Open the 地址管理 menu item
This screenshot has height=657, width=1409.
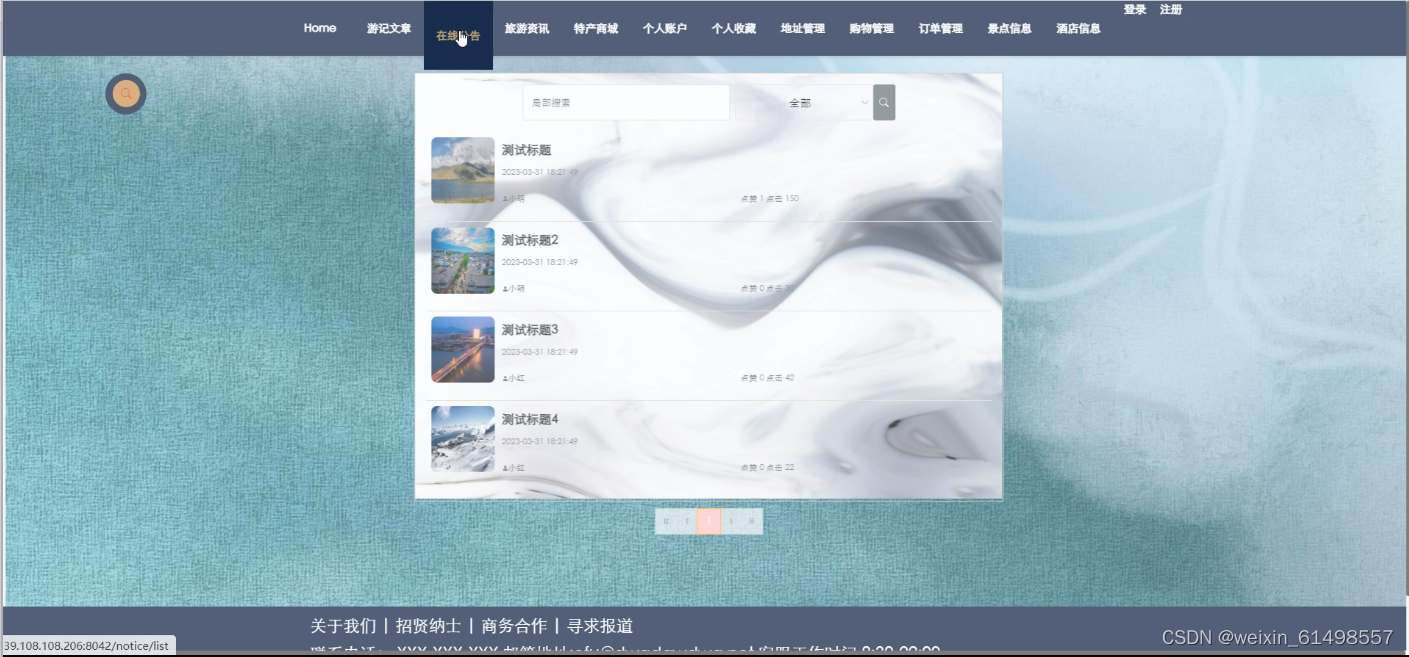(803, 28)
